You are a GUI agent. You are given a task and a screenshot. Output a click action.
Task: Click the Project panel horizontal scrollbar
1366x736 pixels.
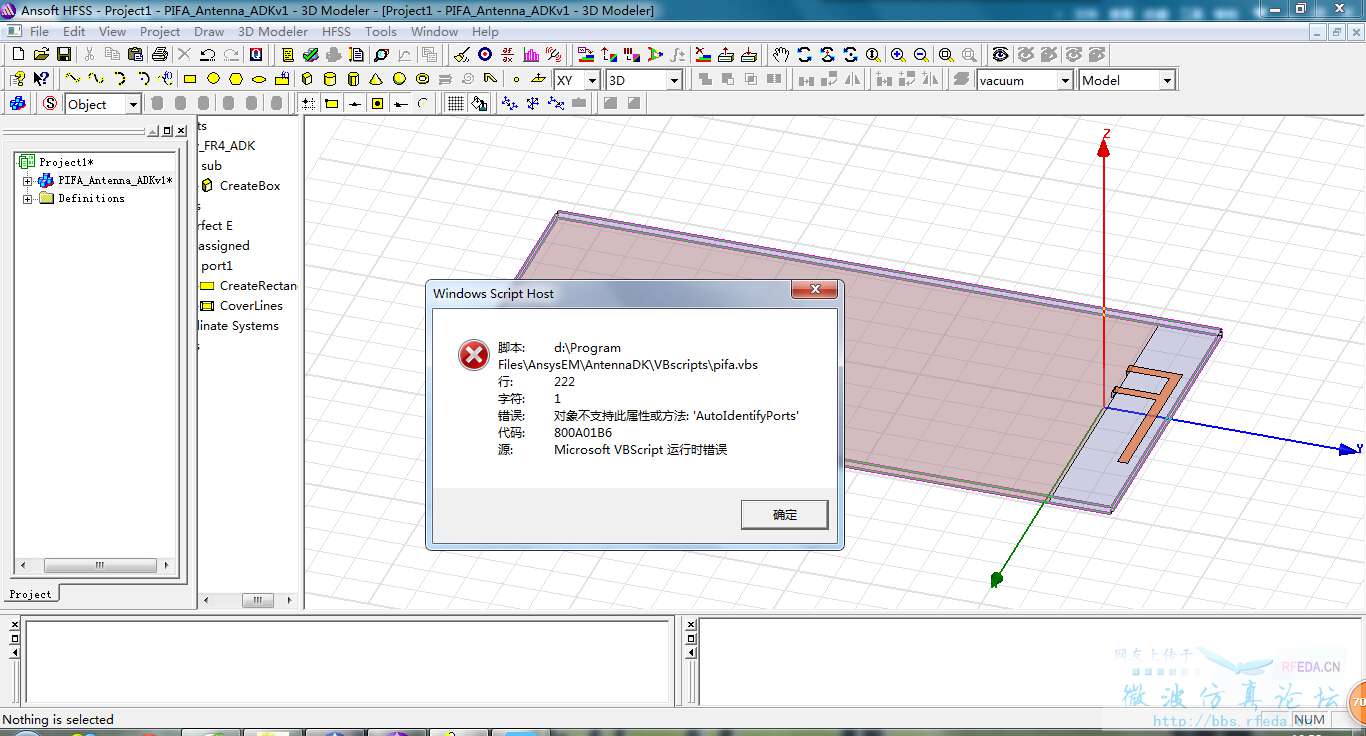pyautogui.click(x=99, y=566)
